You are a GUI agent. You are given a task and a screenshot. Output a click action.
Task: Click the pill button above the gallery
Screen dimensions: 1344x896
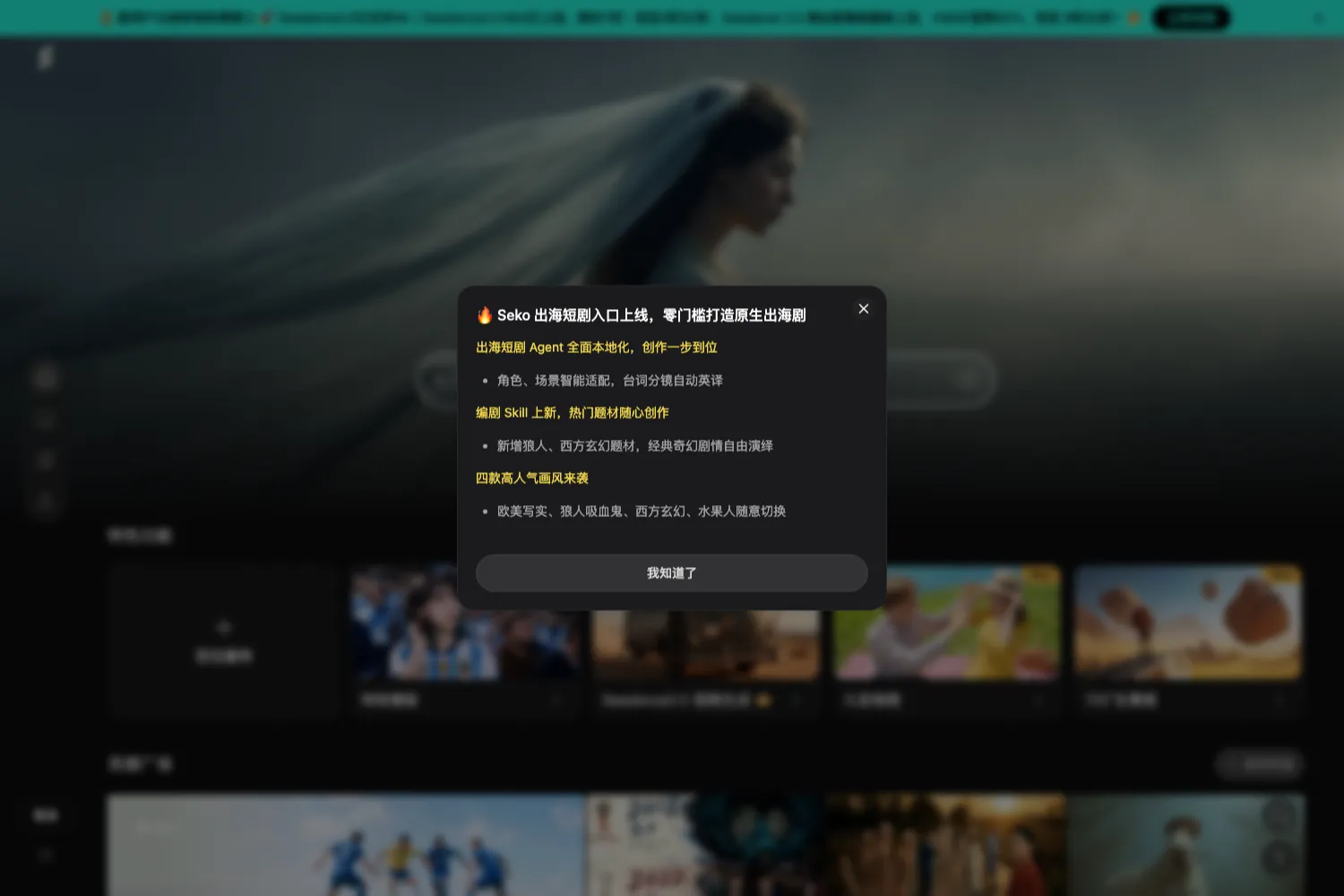[x=1259, y=764]
